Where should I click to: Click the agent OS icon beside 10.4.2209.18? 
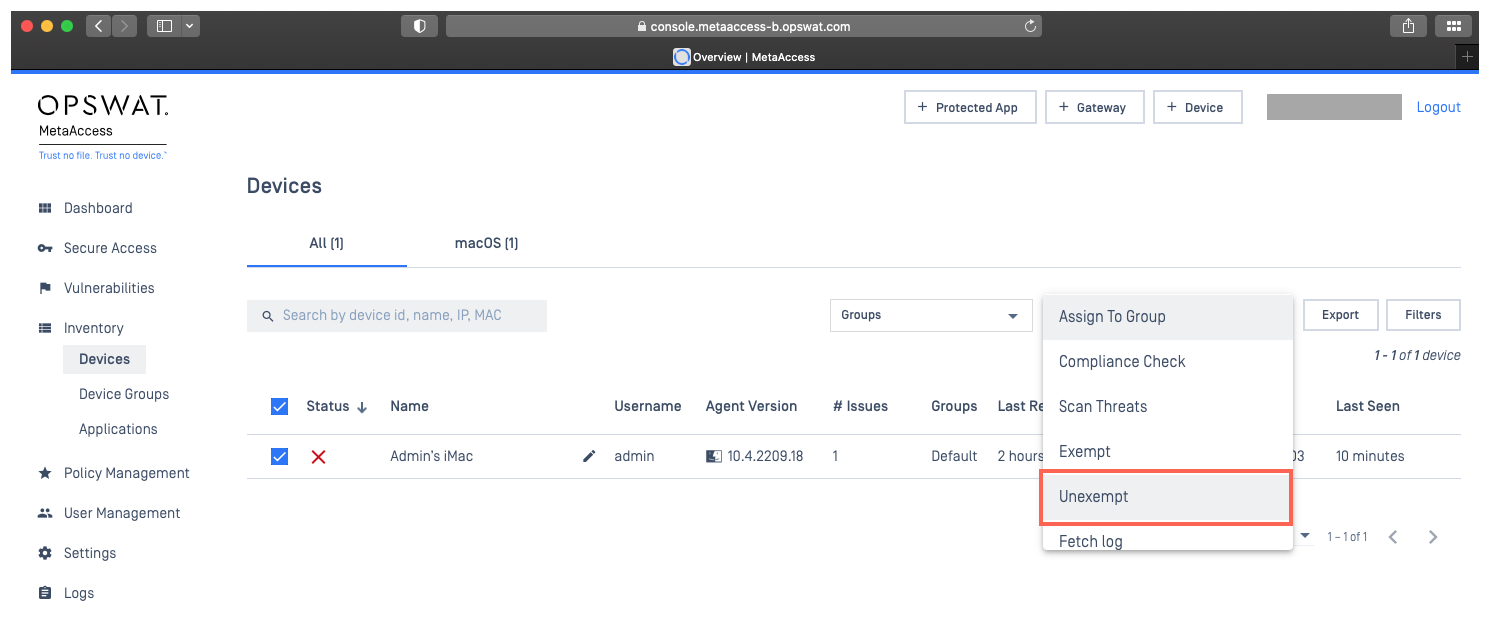click(714, 456)
